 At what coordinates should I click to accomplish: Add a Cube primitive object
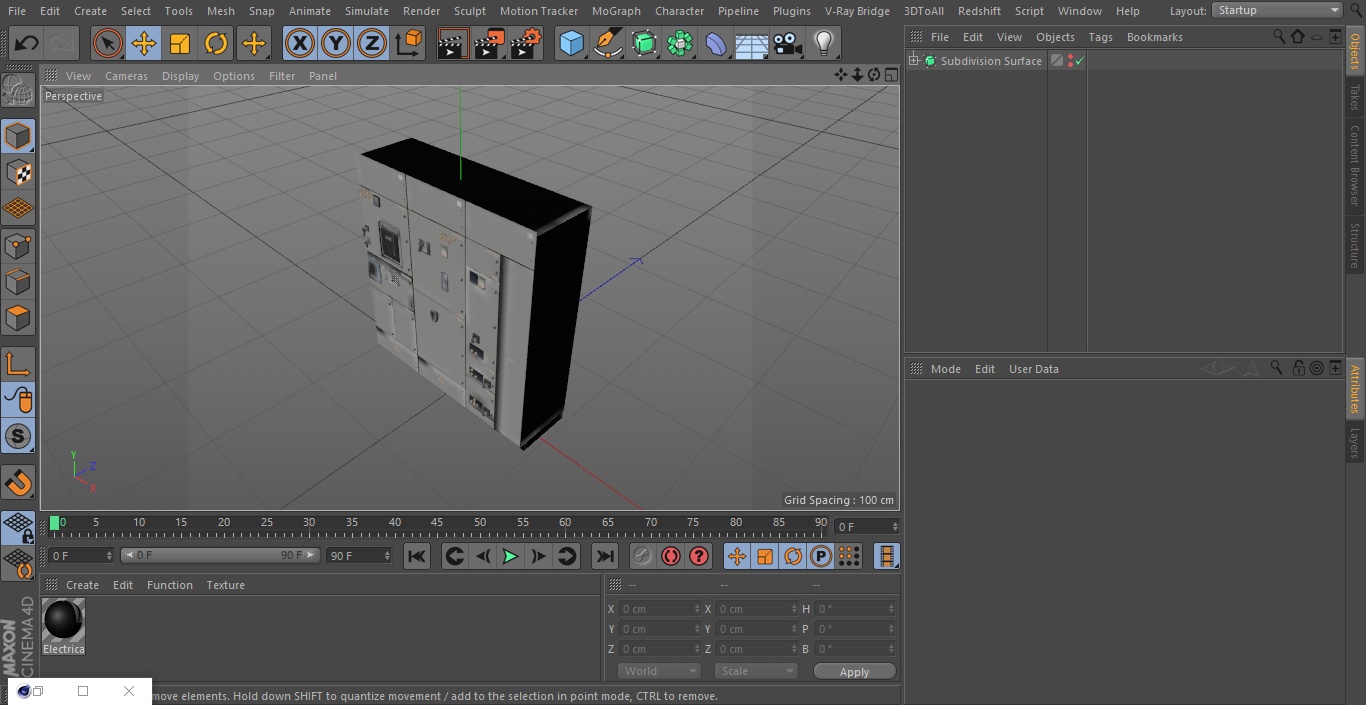[x=571, y=43]
